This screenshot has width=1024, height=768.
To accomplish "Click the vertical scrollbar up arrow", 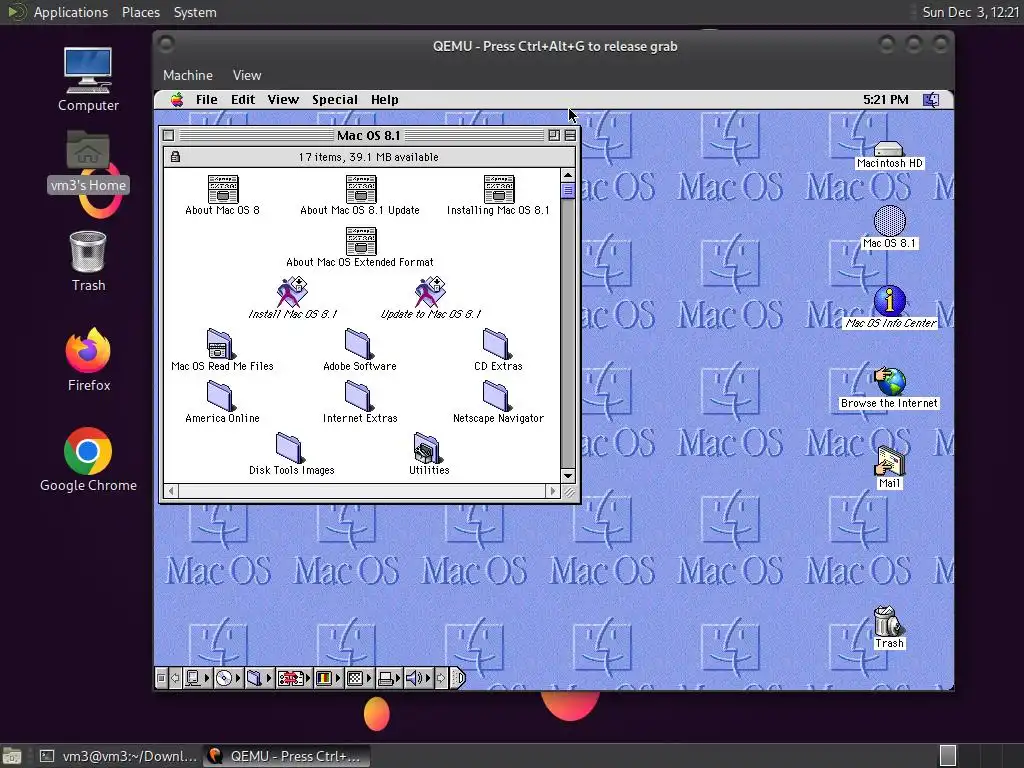I will coord(568,175).
